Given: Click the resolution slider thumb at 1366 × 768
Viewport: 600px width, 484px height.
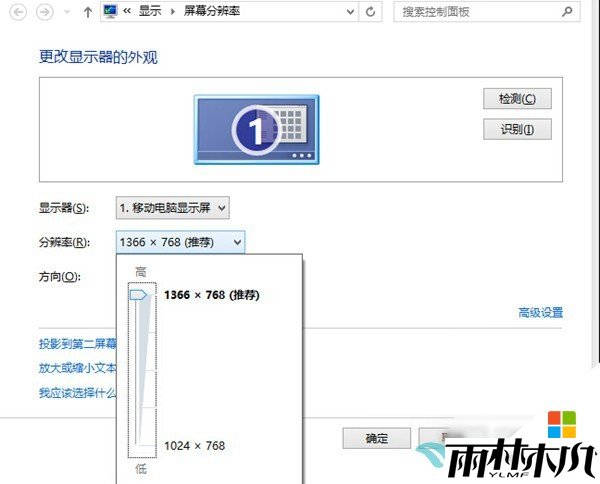Looking at the screenshot, I should click(x=137, y=295).
